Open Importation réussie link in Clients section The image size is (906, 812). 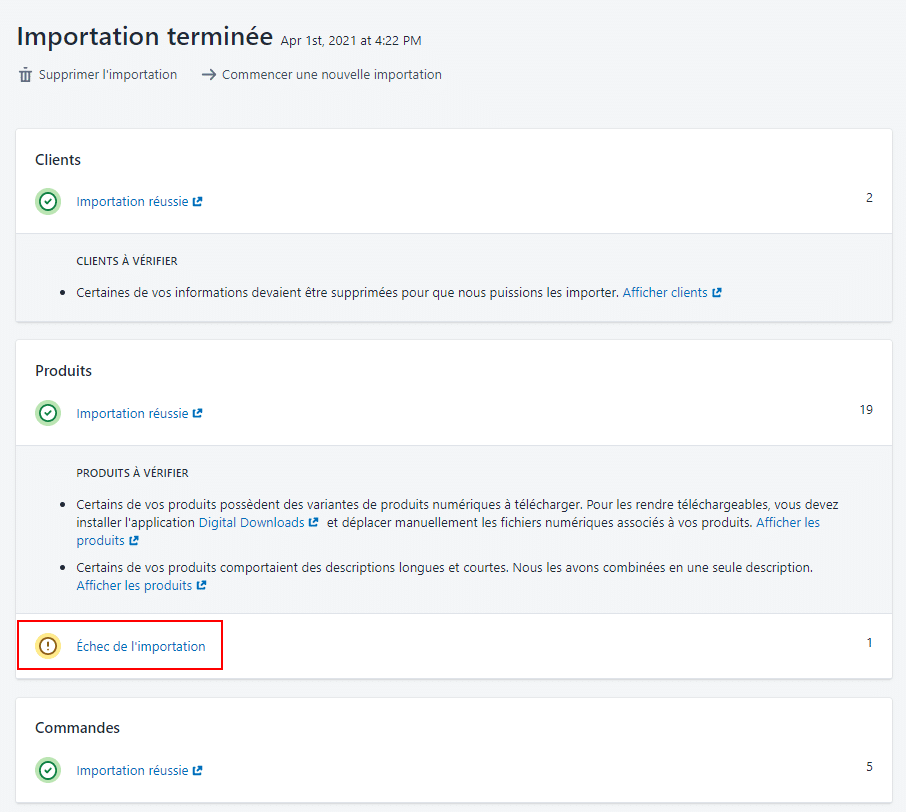click(x=132, y=202)
